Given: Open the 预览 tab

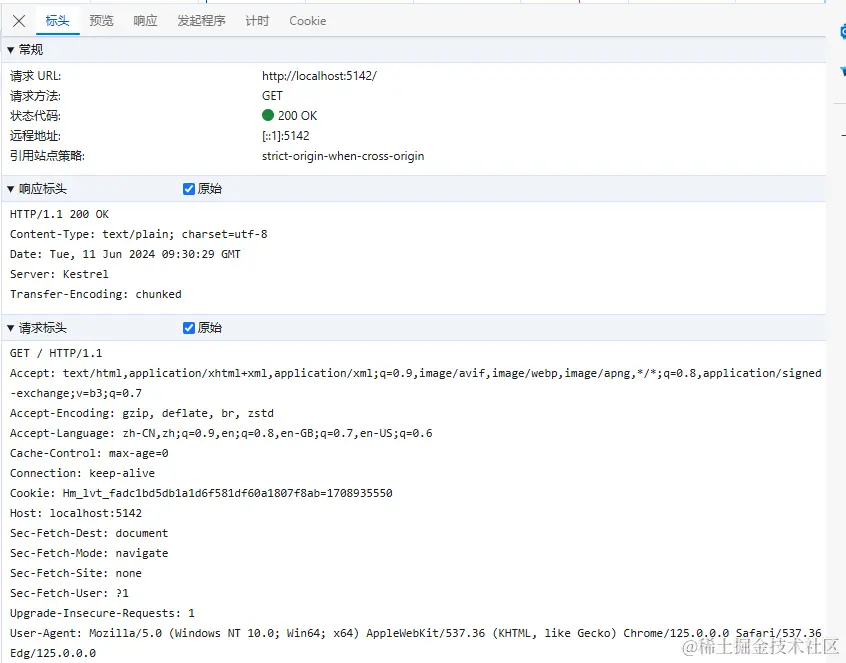Looking at the screenshot, I should pyautogui.click(x=101, y=21).
